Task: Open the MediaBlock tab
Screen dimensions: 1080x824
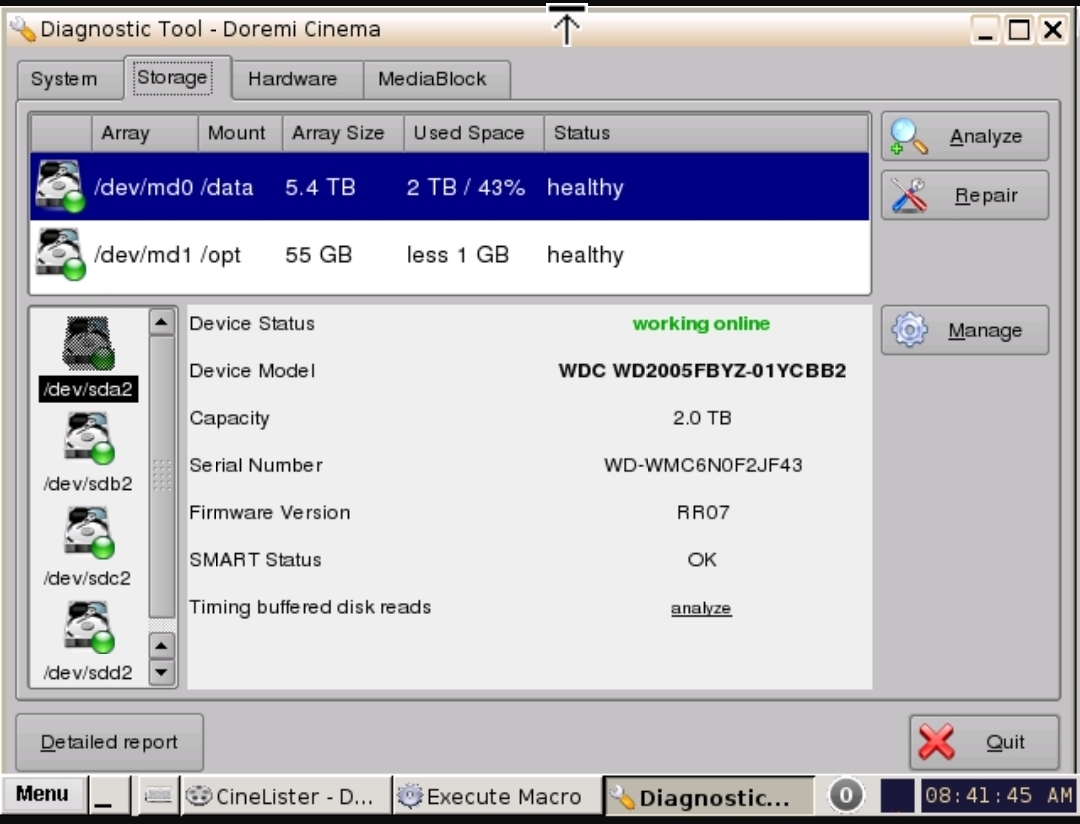Action: 432,79
